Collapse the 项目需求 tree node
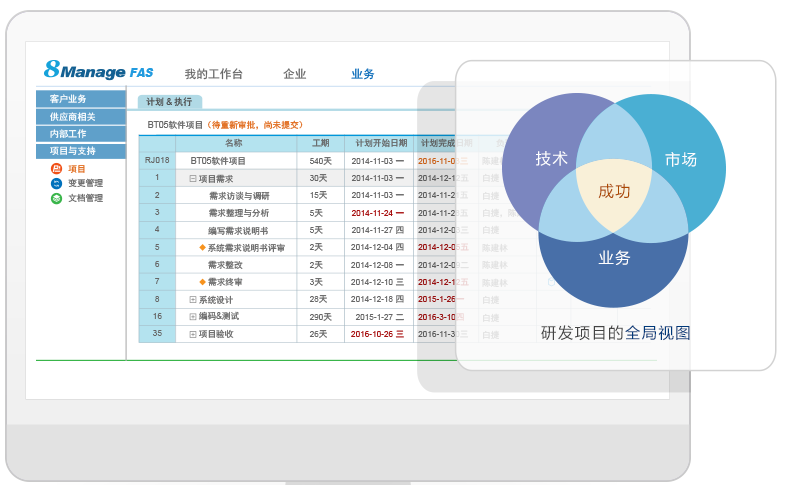 [x=193, y=178]
